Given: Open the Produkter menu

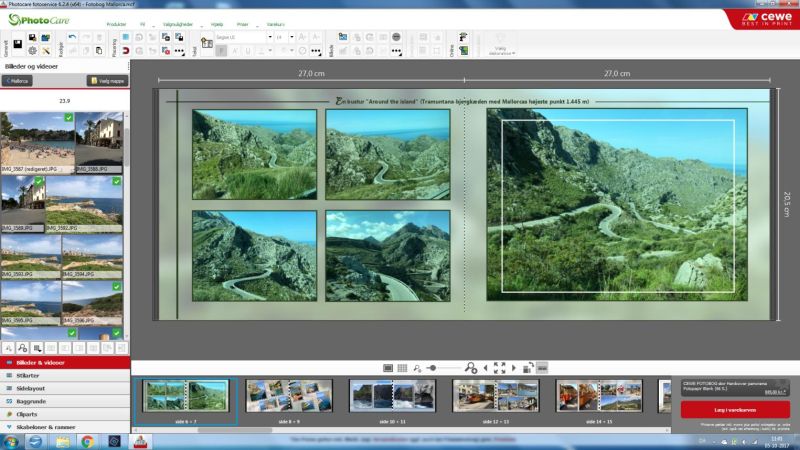Looking at the screenshot, I should tap(116, 21).
